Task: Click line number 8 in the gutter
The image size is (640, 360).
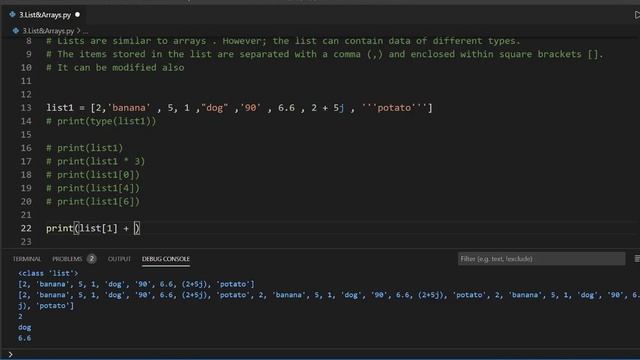Action: pyautogui.click(x=29, y=41)
